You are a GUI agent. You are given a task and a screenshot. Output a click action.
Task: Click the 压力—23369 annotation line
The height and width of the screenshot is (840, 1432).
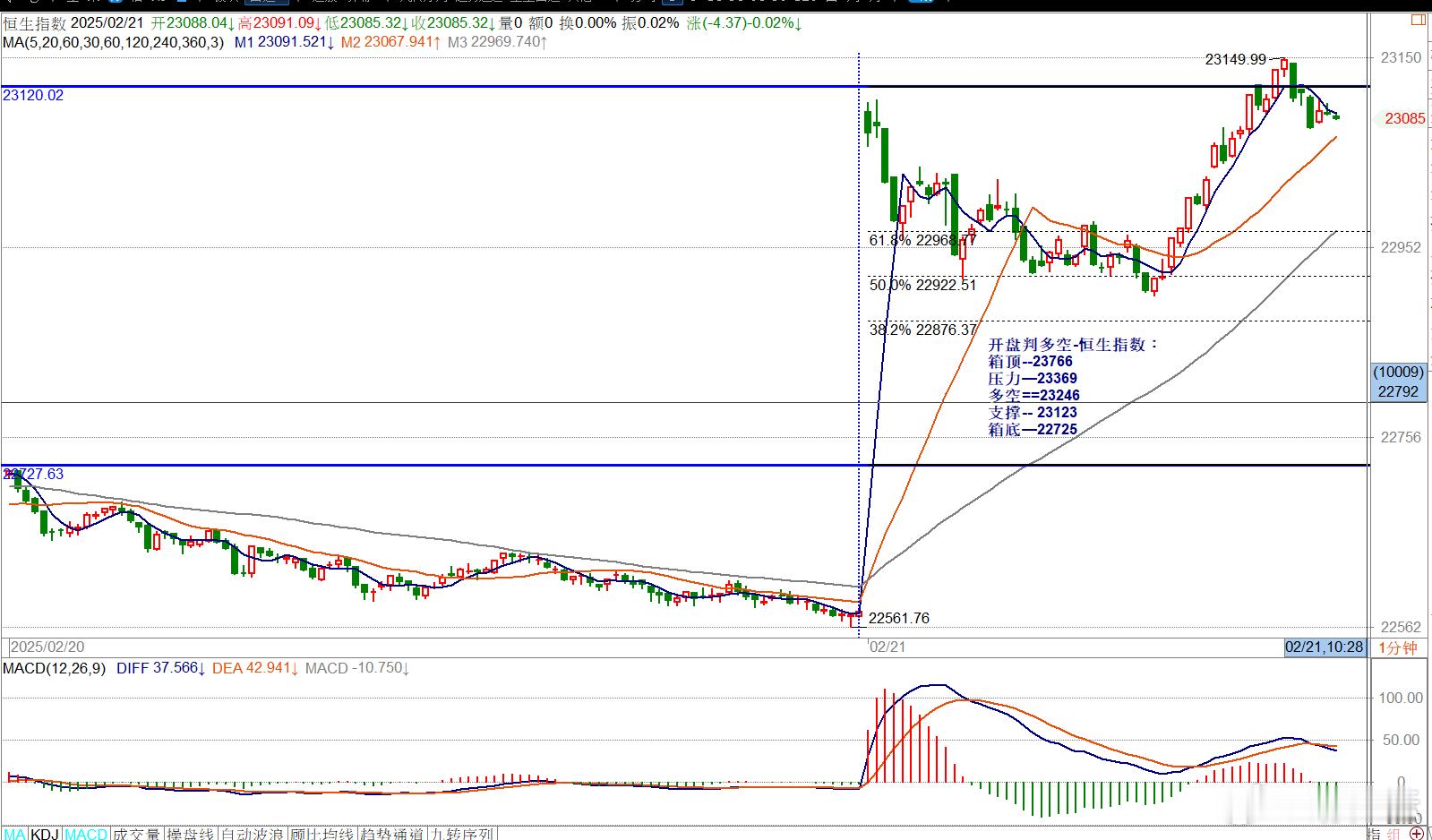click(1033, 379)
